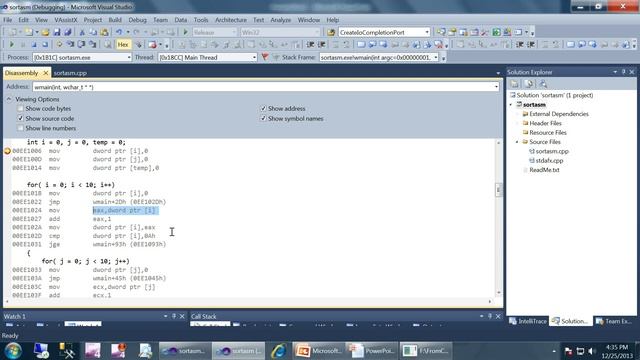Open the Debug menu
Screen dimensions: 640x360
click(x=137, y=20)
